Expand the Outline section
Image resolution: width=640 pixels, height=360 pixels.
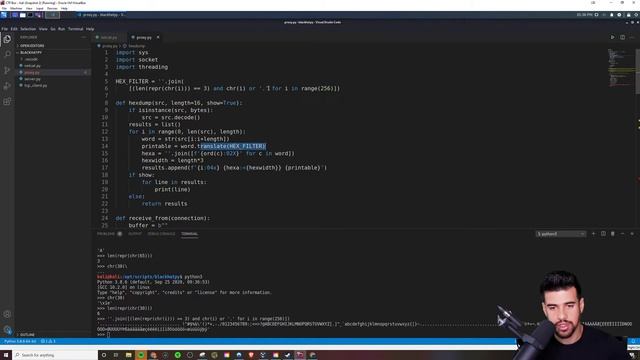tap(27, 335)
